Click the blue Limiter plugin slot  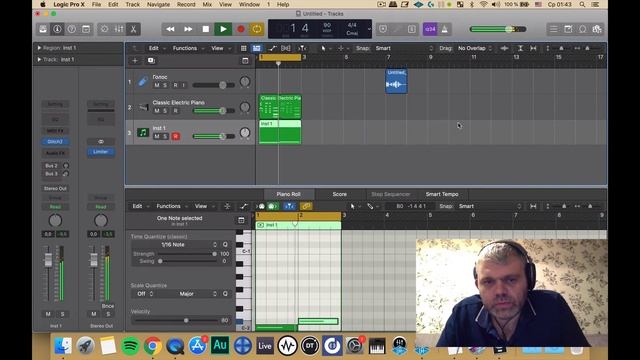pyautogui.click(x=101, y=152)
